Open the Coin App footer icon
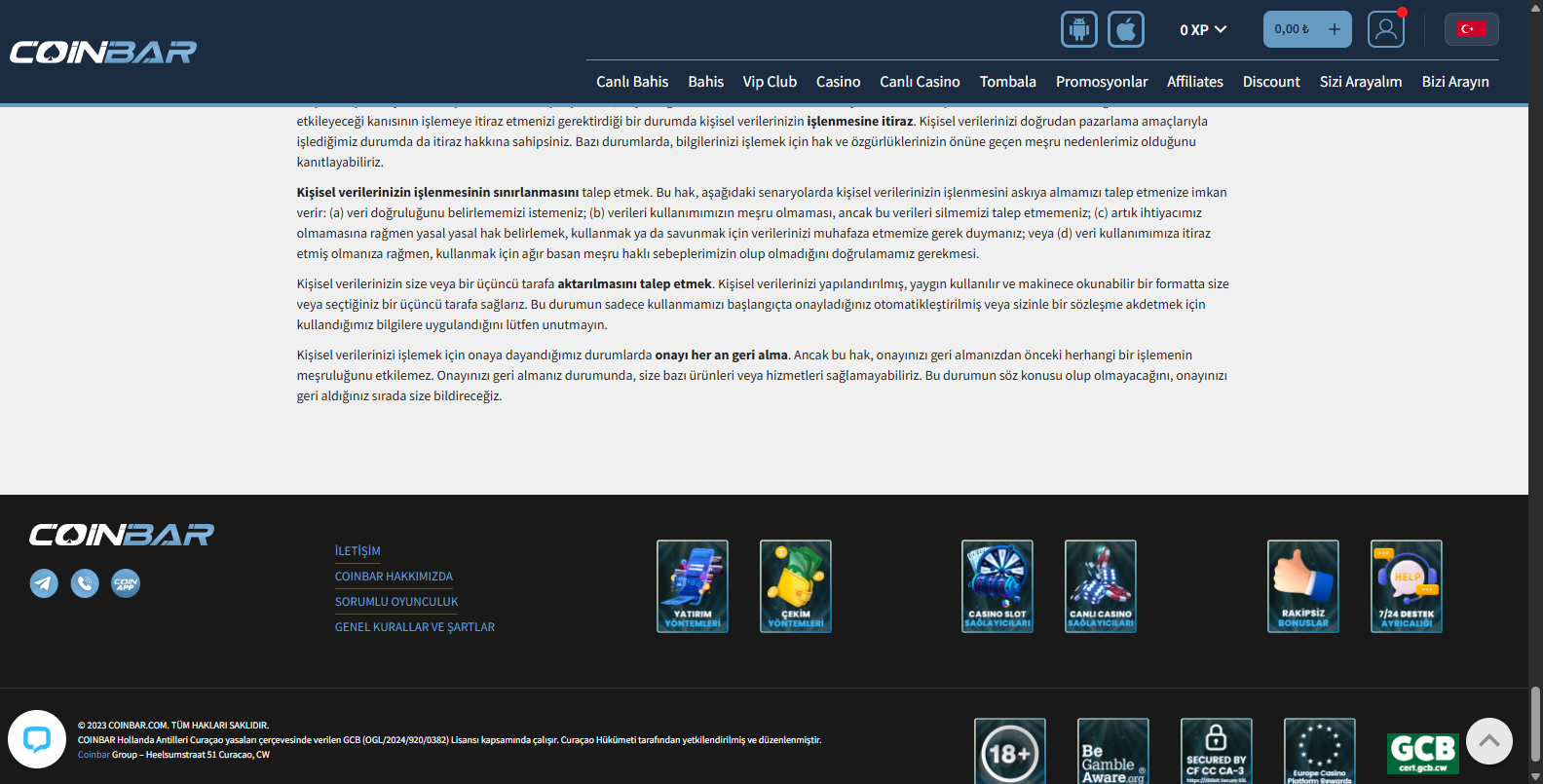The width and height of the screenshot is (1543, 784). pos(126,583)
